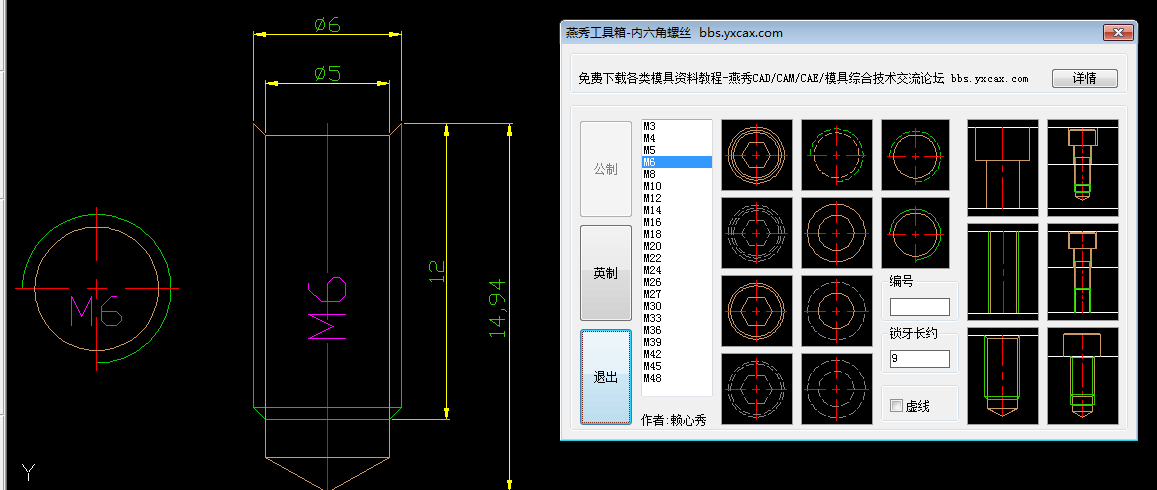Click the 公制 metric button
The width and height of the screenshot is (1157, 490).
(x=606, y=169)
